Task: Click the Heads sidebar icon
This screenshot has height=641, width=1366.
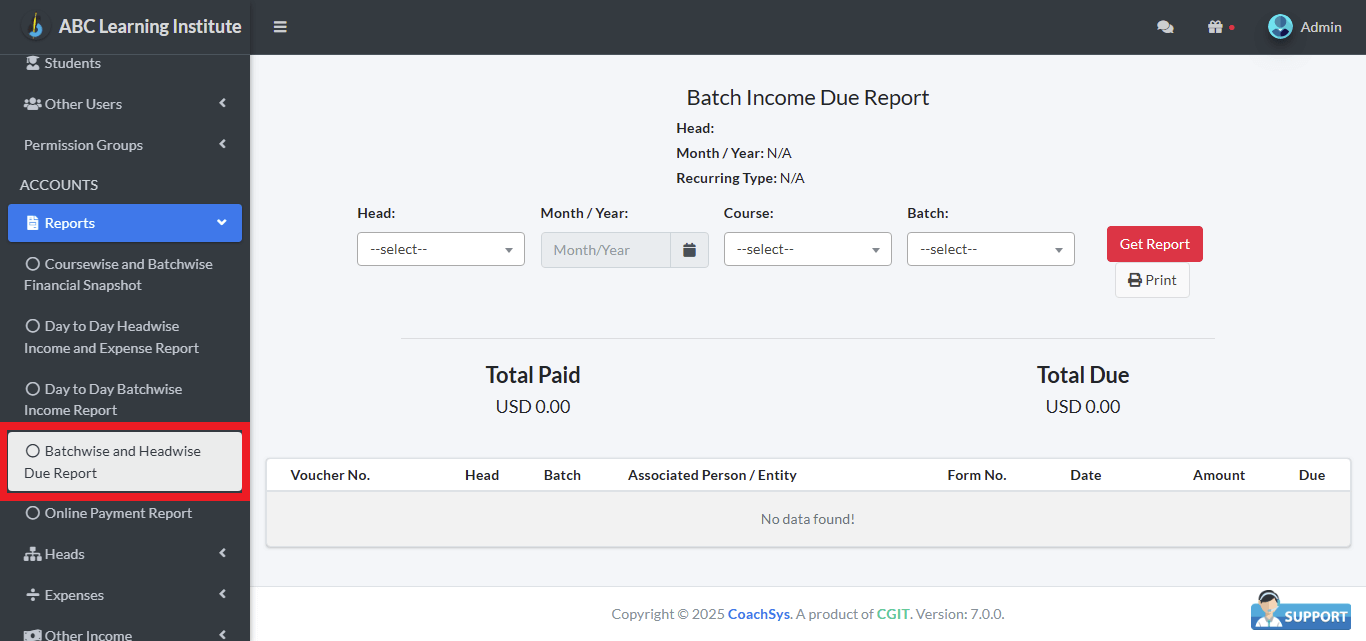Action: [x=32, y=553]
